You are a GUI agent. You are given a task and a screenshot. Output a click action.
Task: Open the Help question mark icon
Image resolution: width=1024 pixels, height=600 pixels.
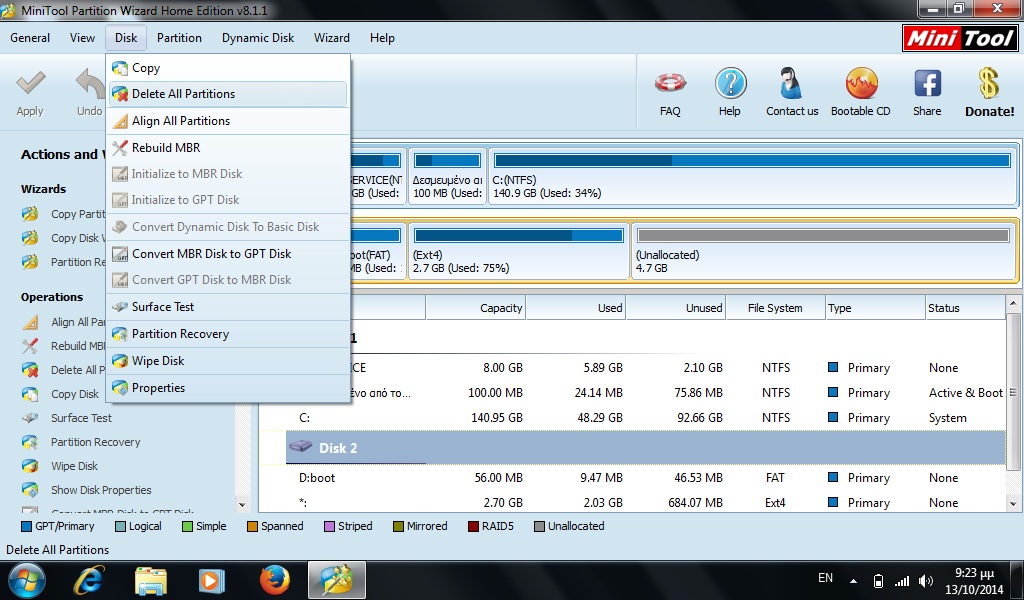(730, 83)
